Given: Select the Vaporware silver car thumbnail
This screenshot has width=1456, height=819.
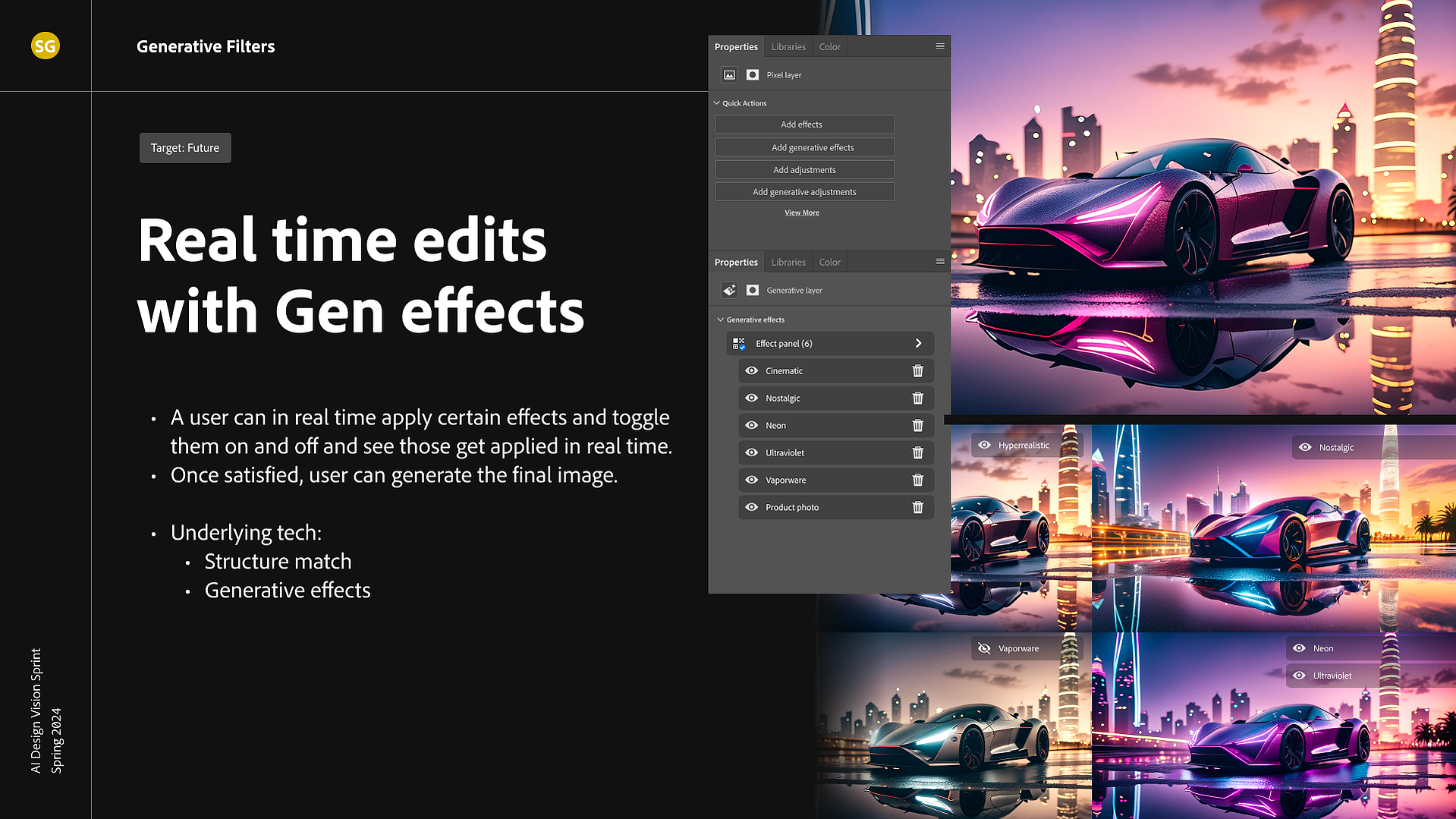Looking at the screenshot, I should (956, 726).
